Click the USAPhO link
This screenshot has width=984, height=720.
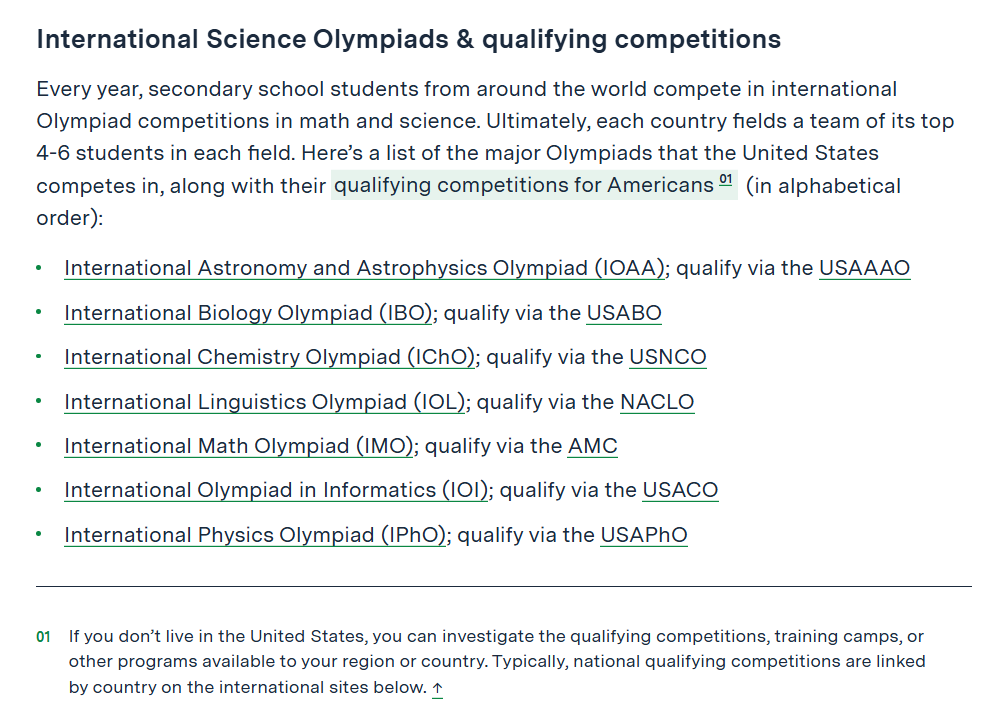coord(644,535)
